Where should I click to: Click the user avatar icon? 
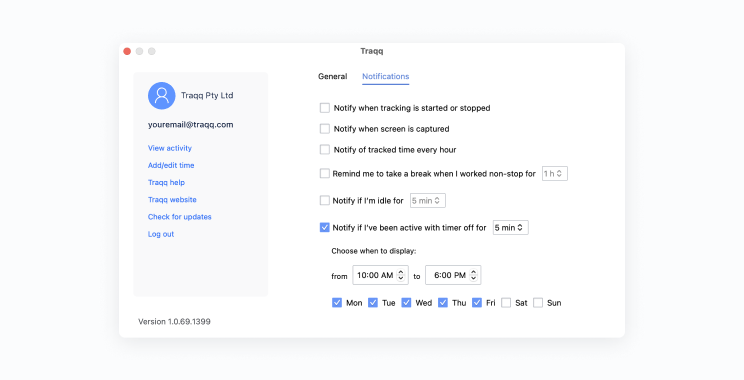coord(161,95)
